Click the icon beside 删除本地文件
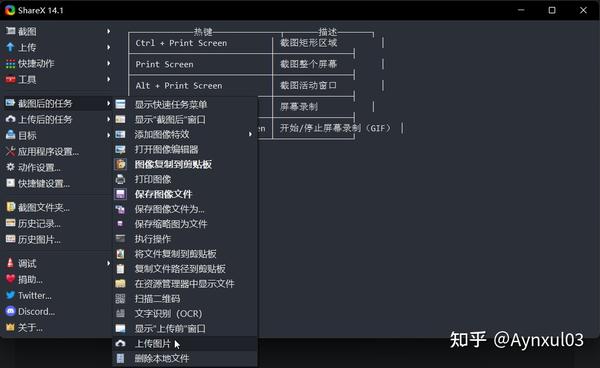This screenshot has height=368, width=600. pyautogui.click(x=120, y=358)
